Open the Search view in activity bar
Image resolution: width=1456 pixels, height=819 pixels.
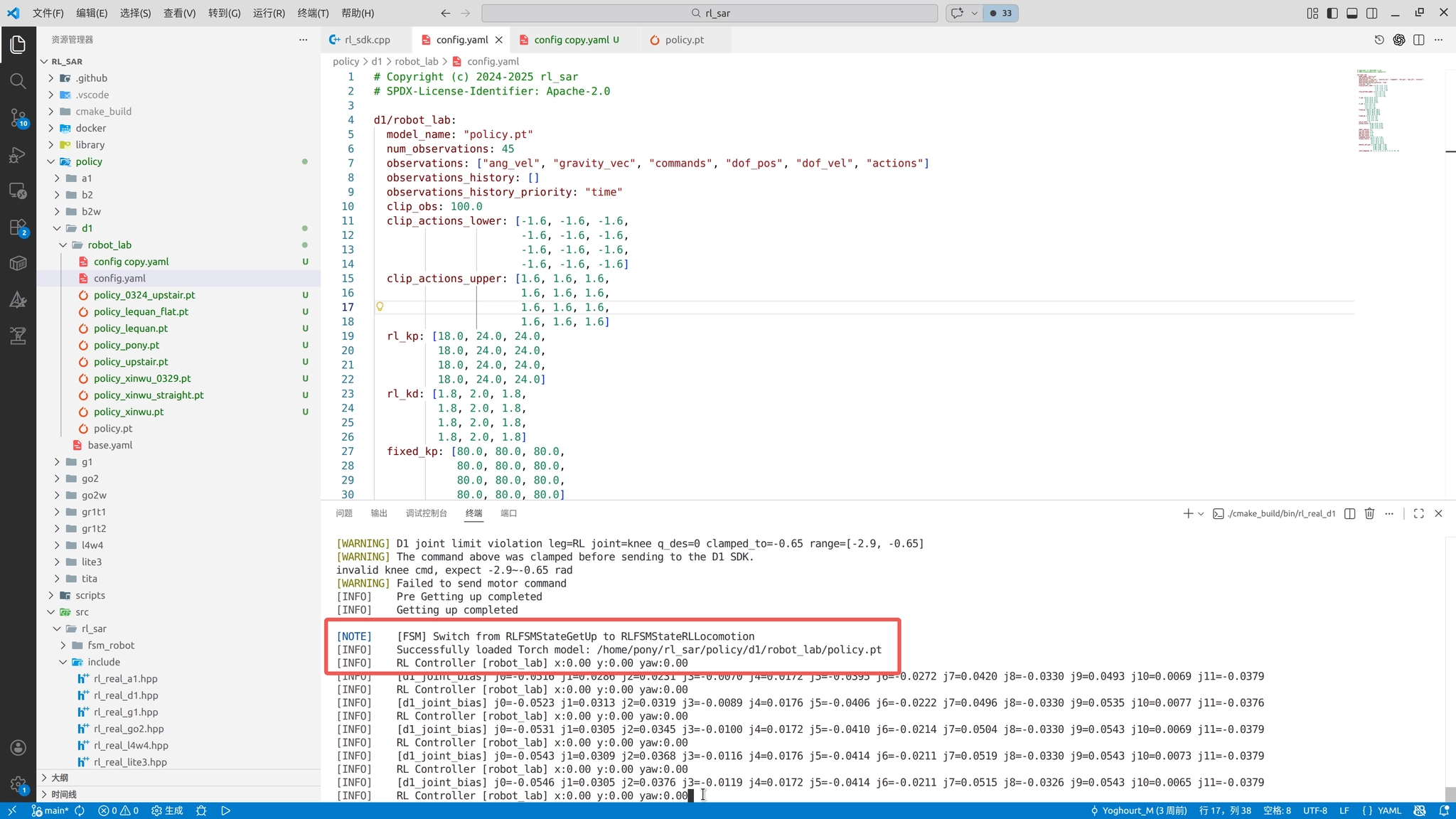[x=18, y=81]
